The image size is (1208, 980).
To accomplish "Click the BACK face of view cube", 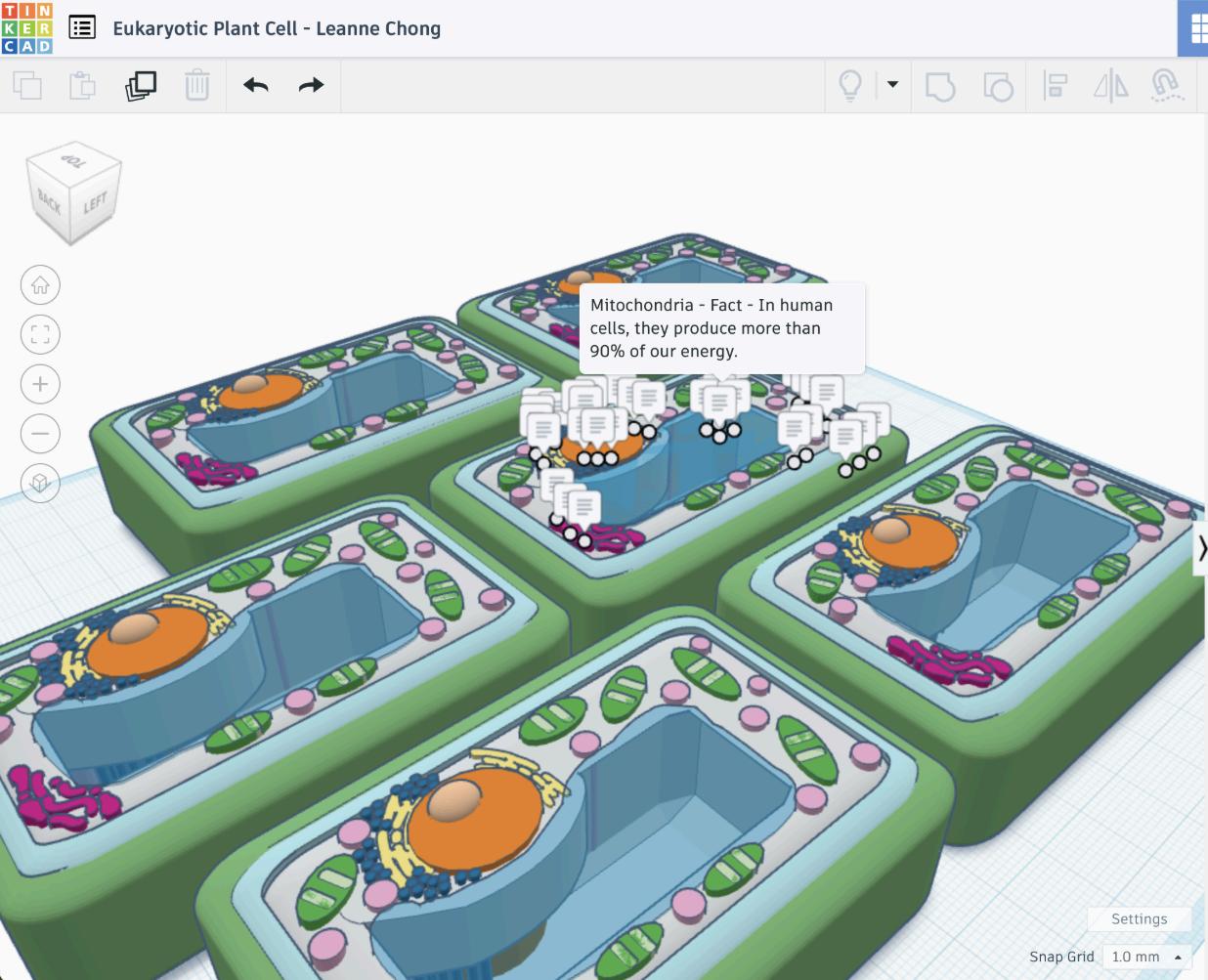I will [49, 203].
